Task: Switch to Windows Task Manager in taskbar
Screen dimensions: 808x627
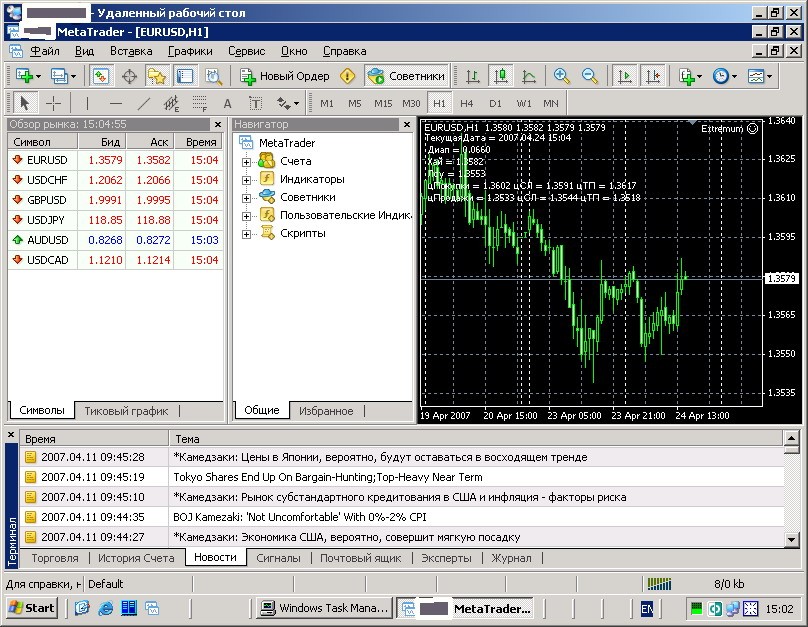Action: point(324,608)
